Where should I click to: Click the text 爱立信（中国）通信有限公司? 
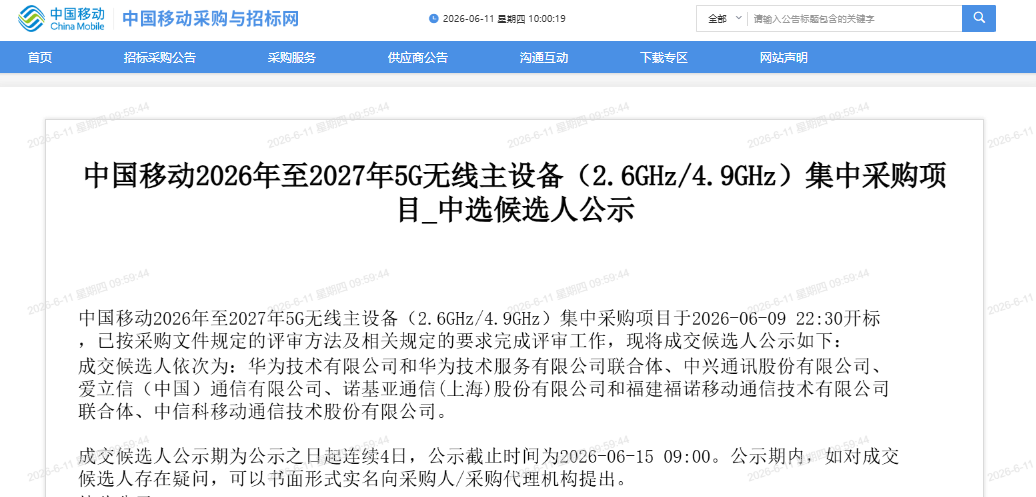point(201,389)
